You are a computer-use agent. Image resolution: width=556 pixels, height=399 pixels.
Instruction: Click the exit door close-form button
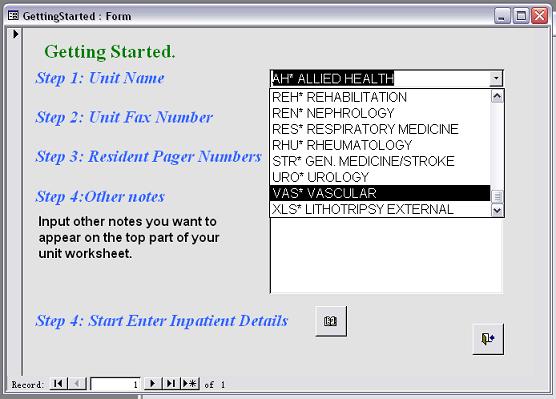488,339
